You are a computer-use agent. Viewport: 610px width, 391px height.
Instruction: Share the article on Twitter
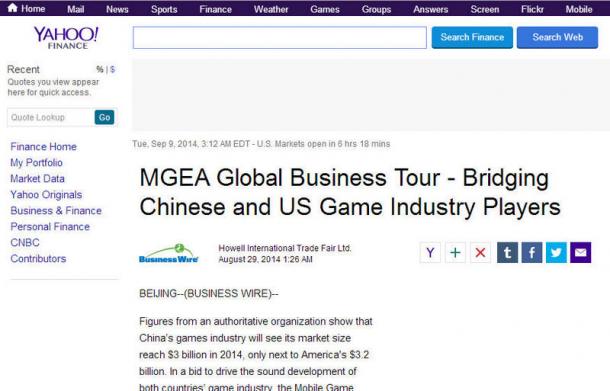(556, 252)
